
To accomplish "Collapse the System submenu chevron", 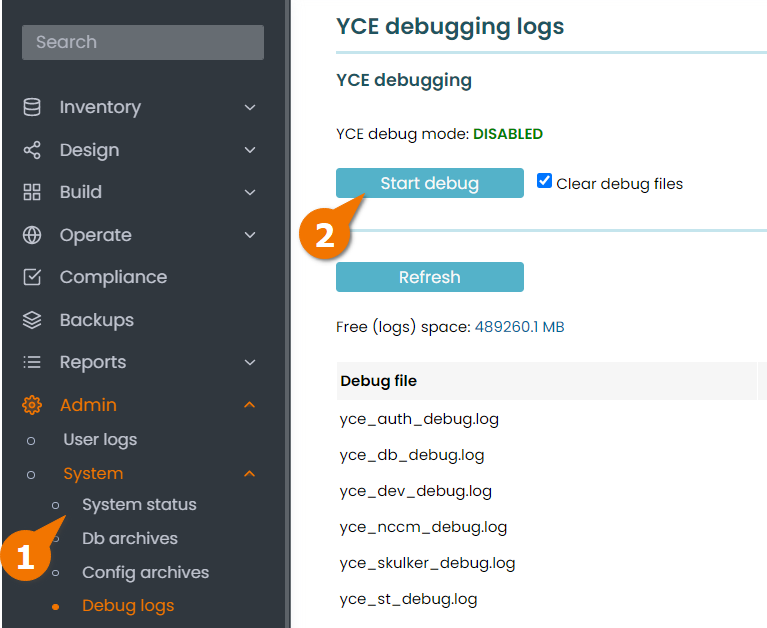I will coord(250,473).
